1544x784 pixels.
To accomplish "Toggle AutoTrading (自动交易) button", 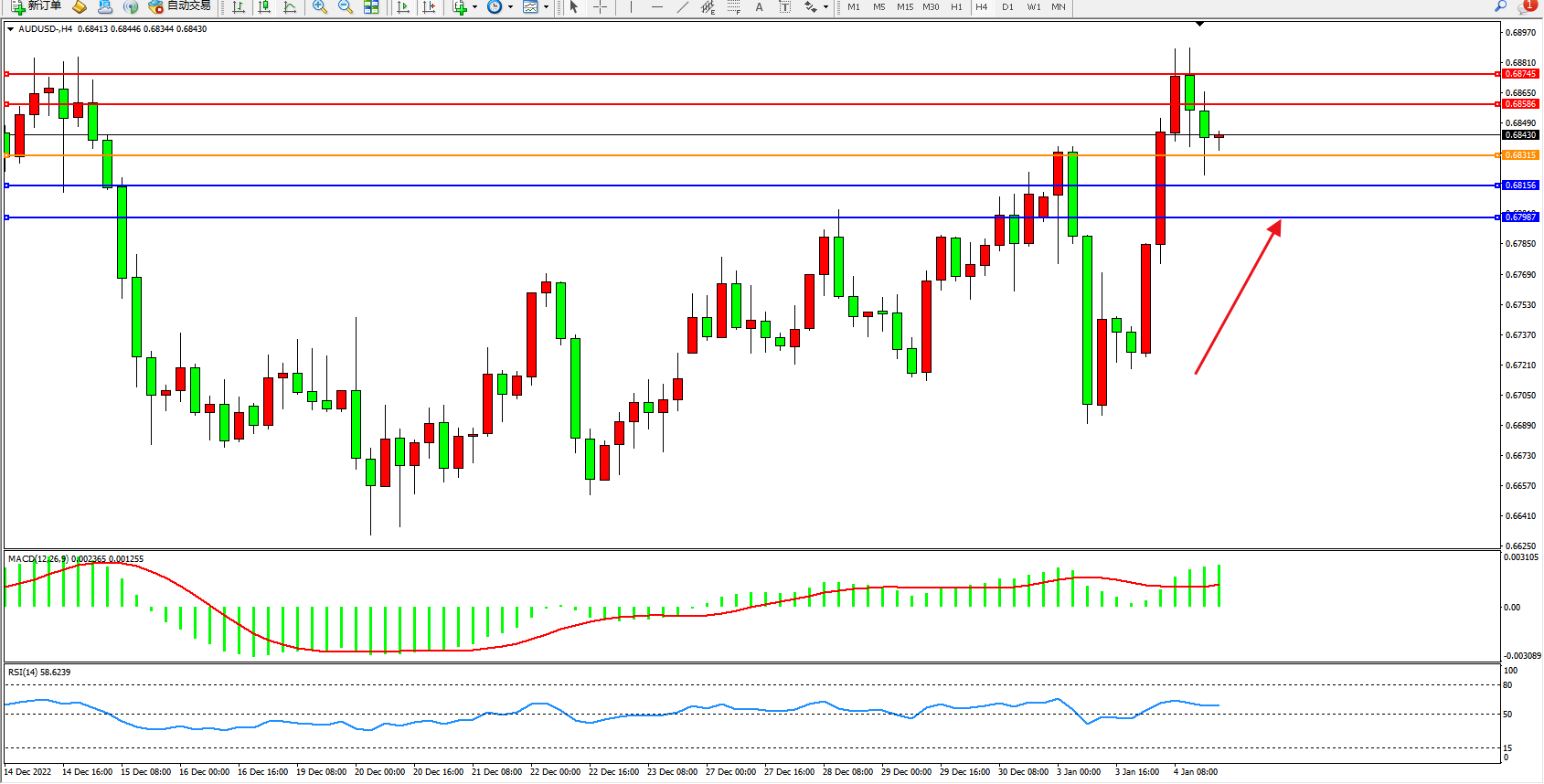I will [180, 6].
